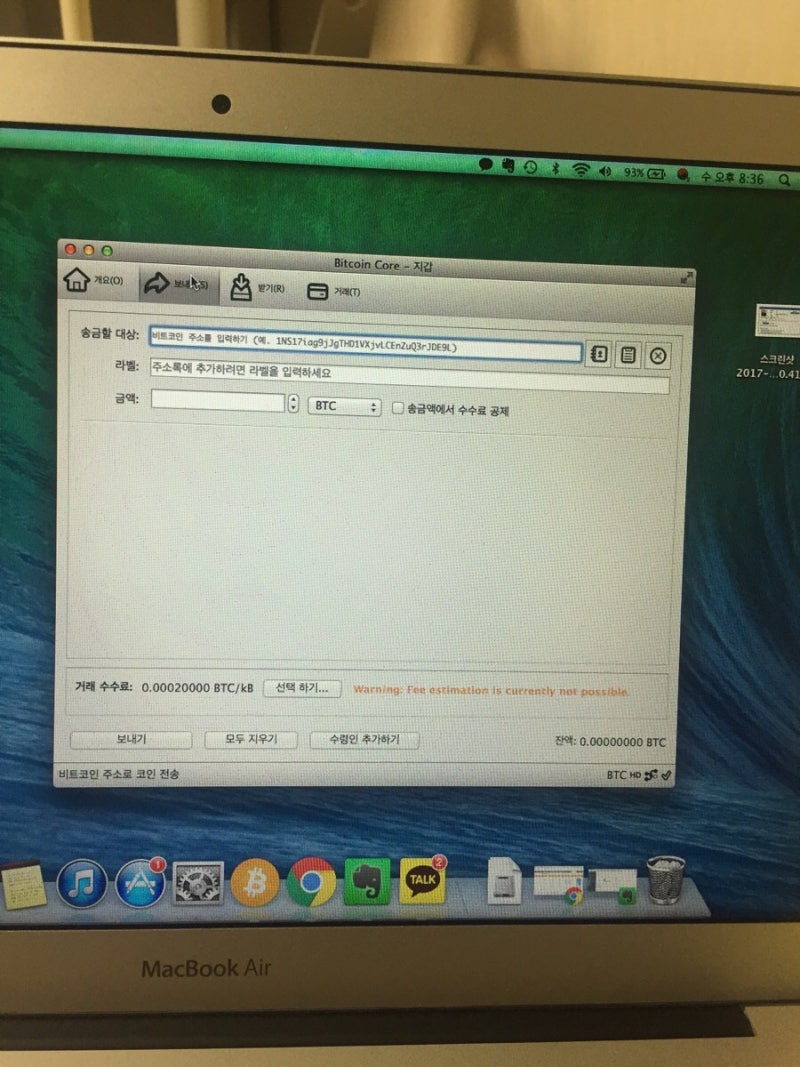The width and height of the screenshot is (800, 1067).
Task: Click the 라벨 label input field
Action: [409, 376]
